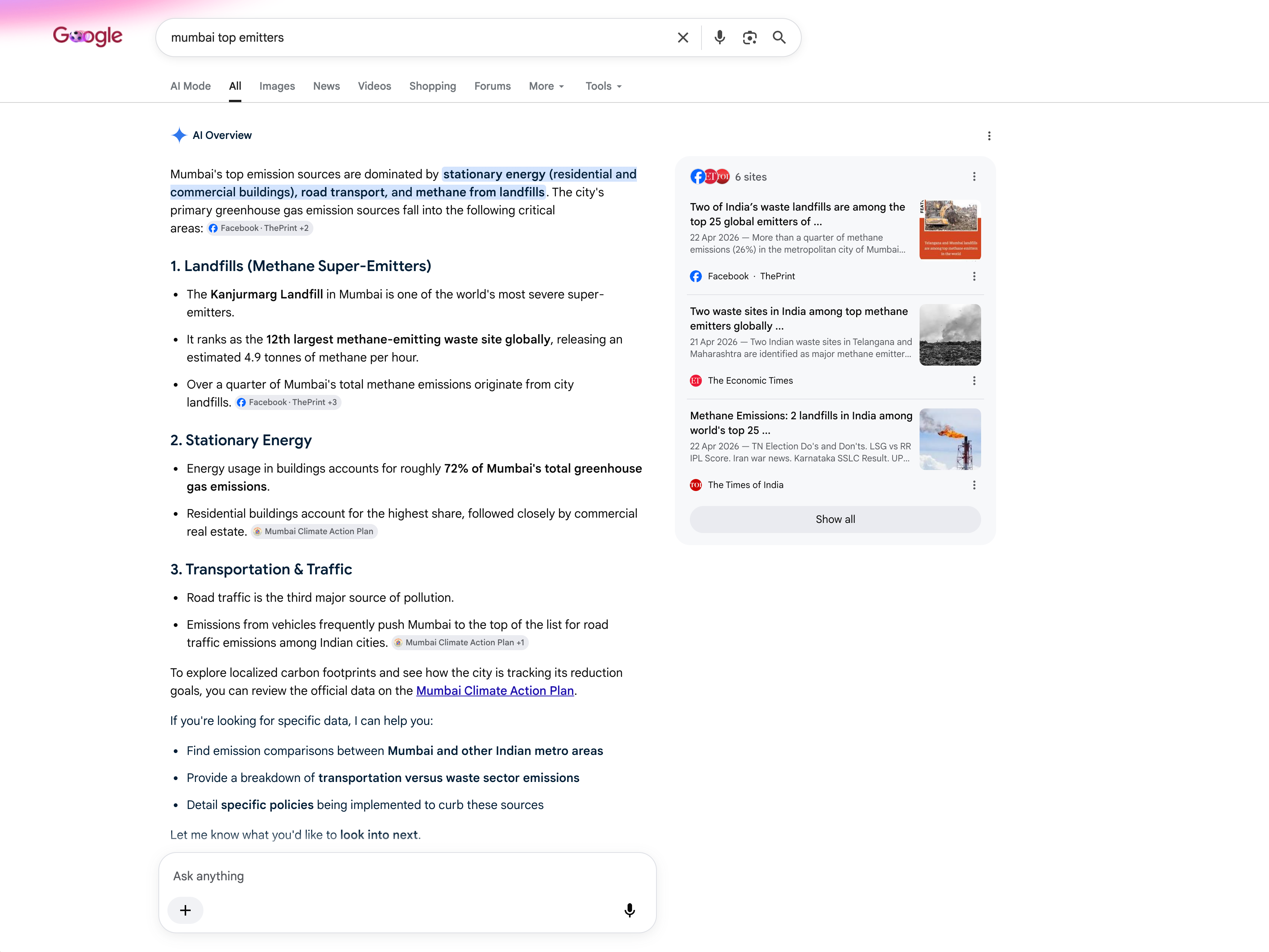Click the gas flare tower thumbnail
The image size is (1269, 952).
[x=950, y=439]
